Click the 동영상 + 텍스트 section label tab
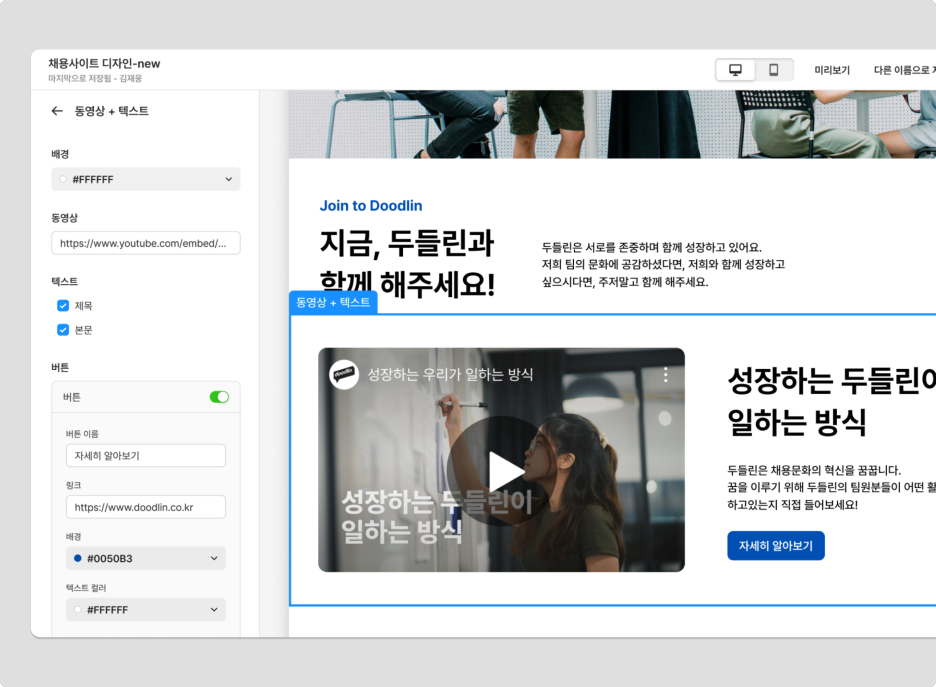This screenshot has height=687, width=936. 333,302
